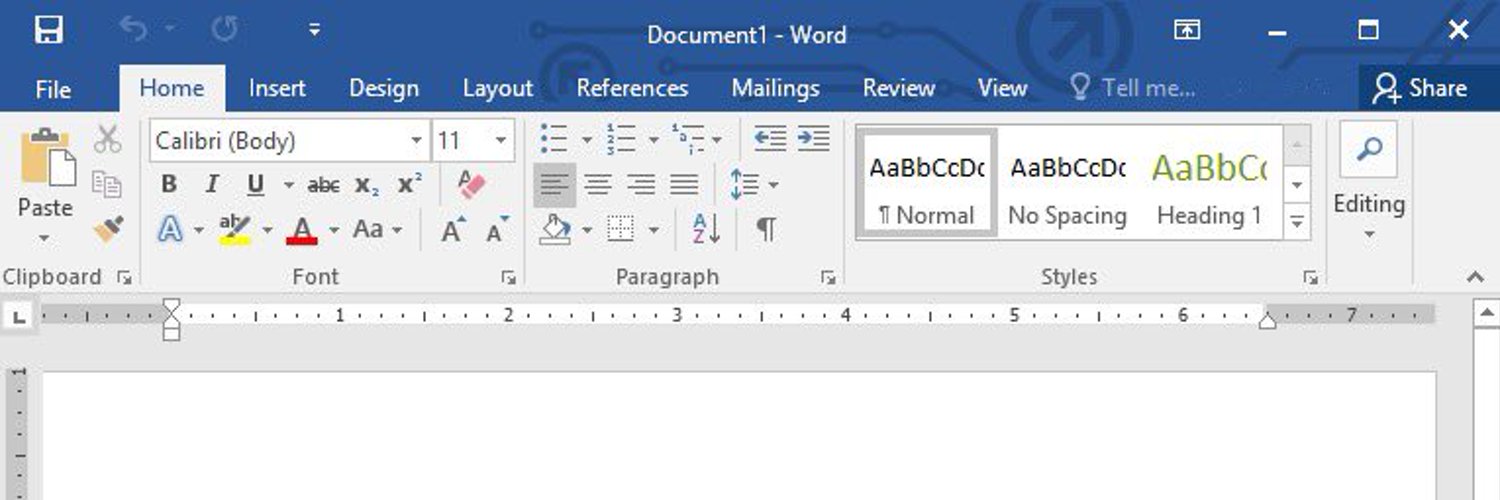Open font color dropdown arrow
1500x500 pixels.
coord(334,231)
